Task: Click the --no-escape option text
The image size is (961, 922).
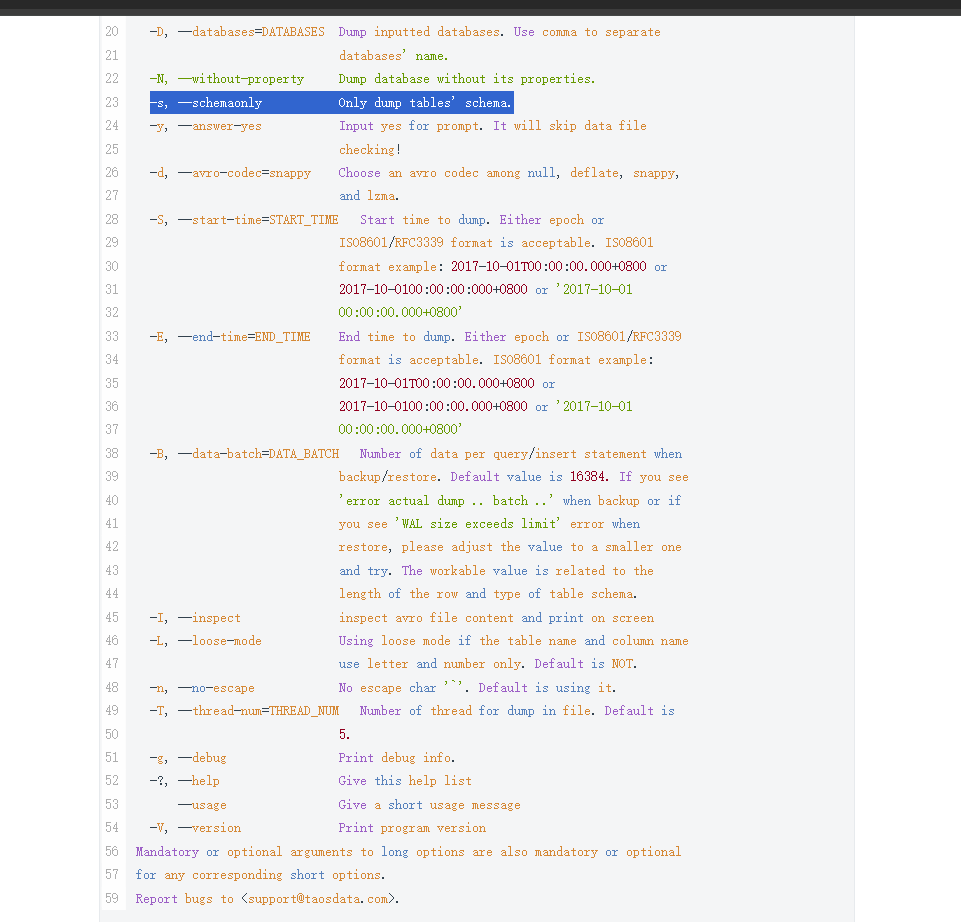Action: point(216,688)
